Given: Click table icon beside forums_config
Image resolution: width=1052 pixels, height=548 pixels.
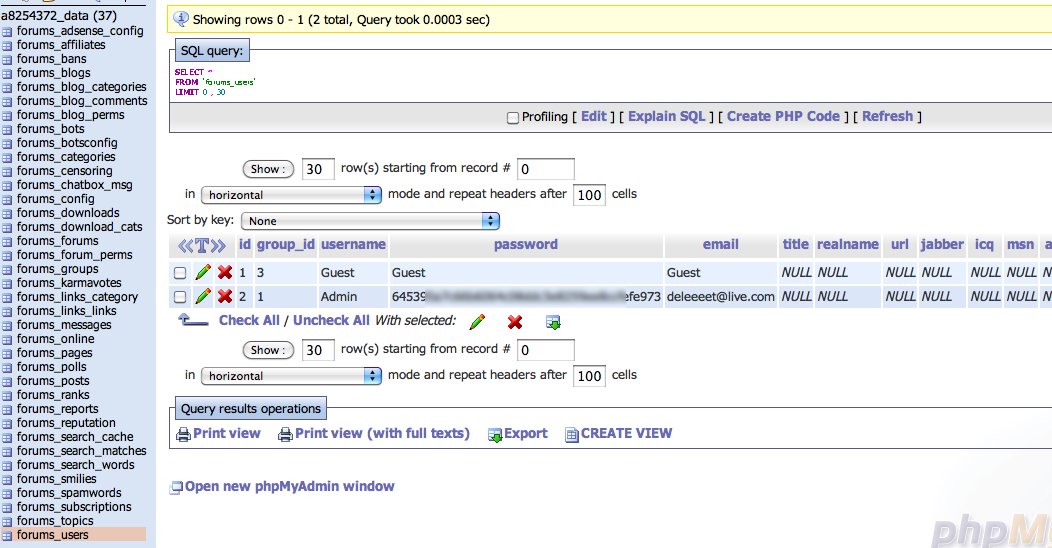Looking at the screenshot, I should 7,201.
